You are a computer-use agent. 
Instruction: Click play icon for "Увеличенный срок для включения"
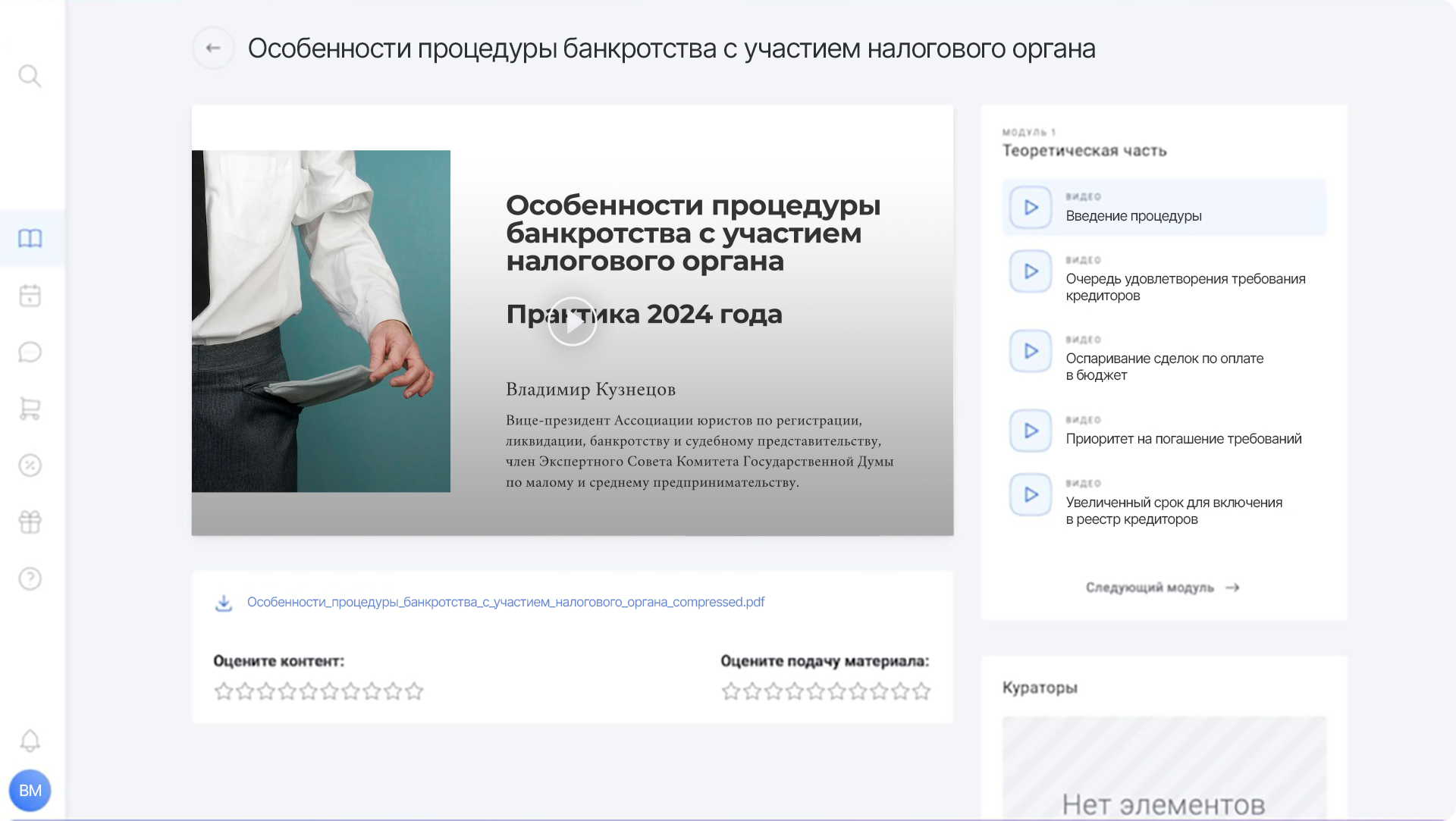click(1031, 494)
